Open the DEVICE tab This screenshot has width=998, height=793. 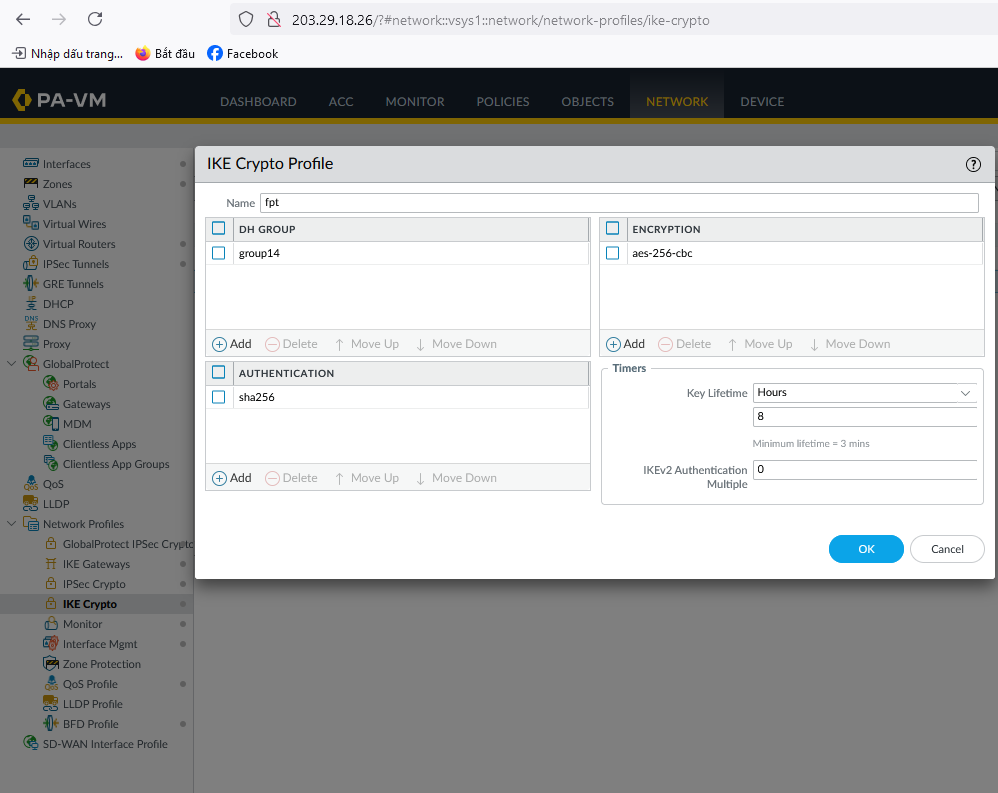pos(762,101)
